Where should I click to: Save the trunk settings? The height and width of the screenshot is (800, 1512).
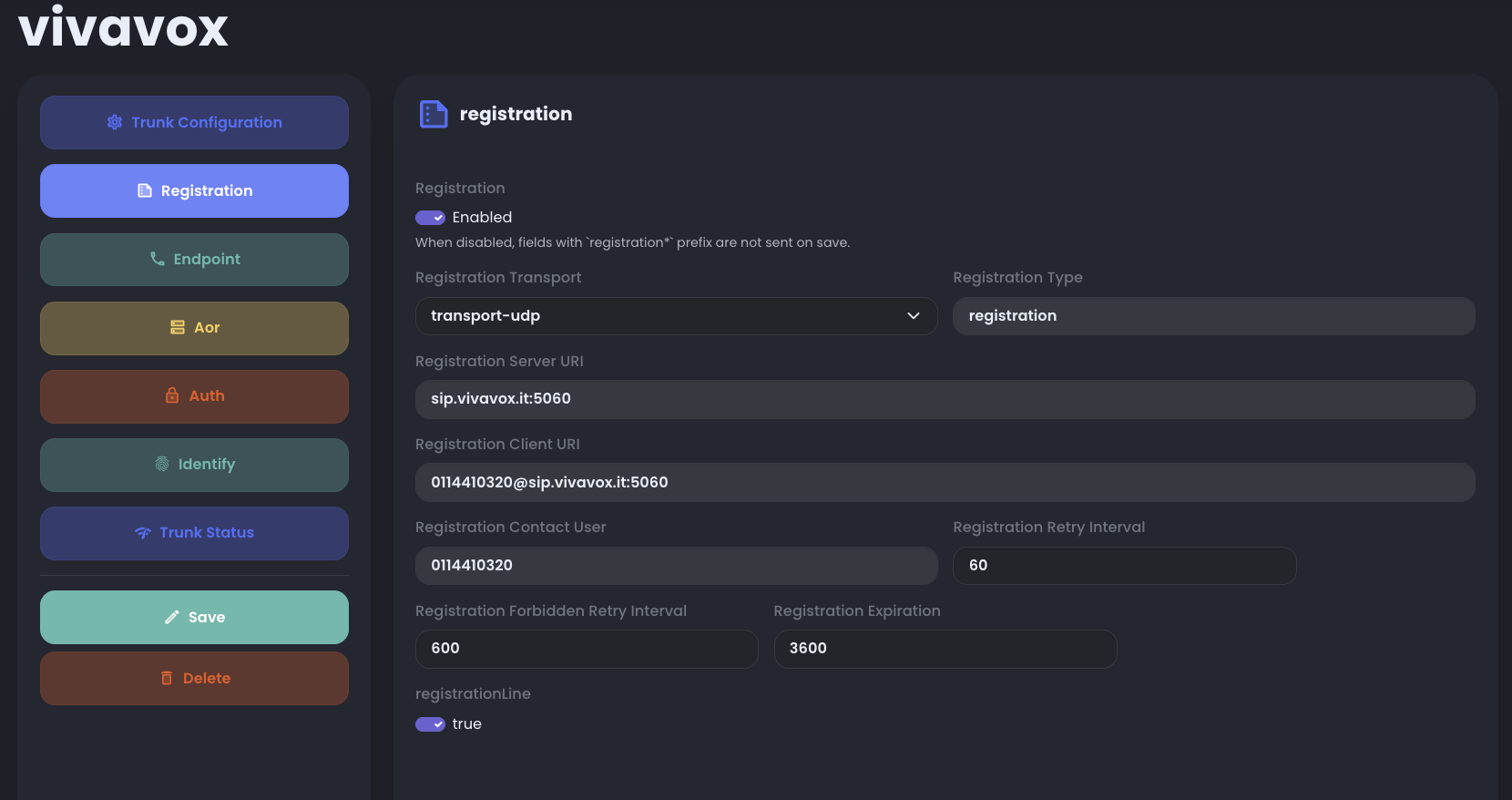(x=194, y=617)
